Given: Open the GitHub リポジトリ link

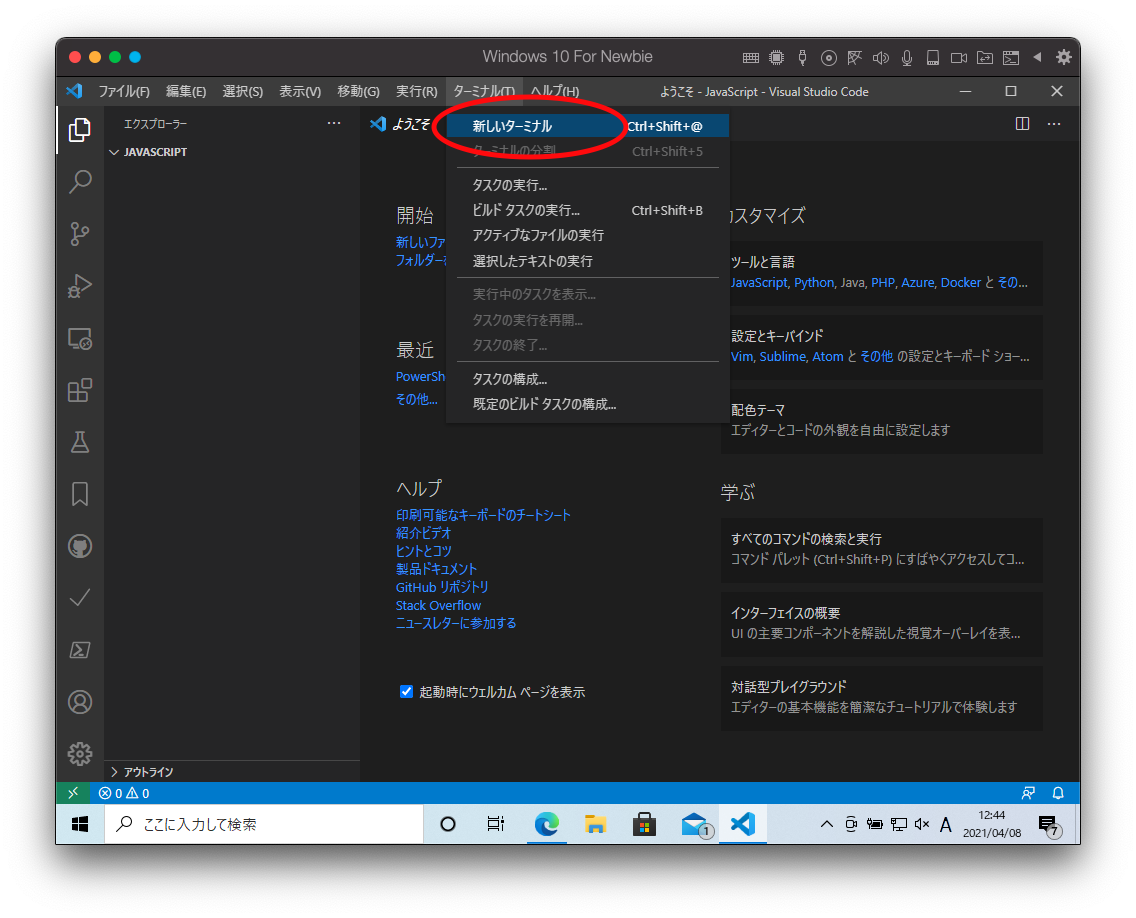Looking at the screenshot, I should (x=442, y=588).
